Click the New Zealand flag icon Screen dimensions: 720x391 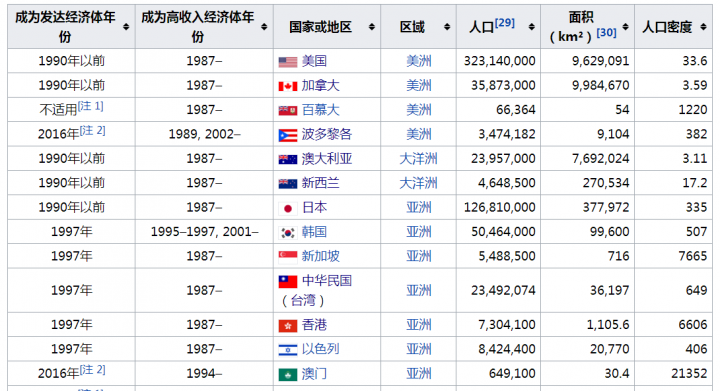[288, 184]
